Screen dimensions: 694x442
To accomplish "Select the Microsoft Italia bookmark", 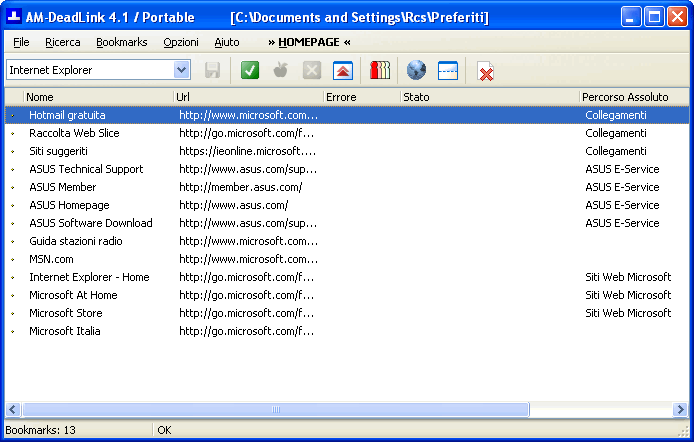I will [65, 331].
